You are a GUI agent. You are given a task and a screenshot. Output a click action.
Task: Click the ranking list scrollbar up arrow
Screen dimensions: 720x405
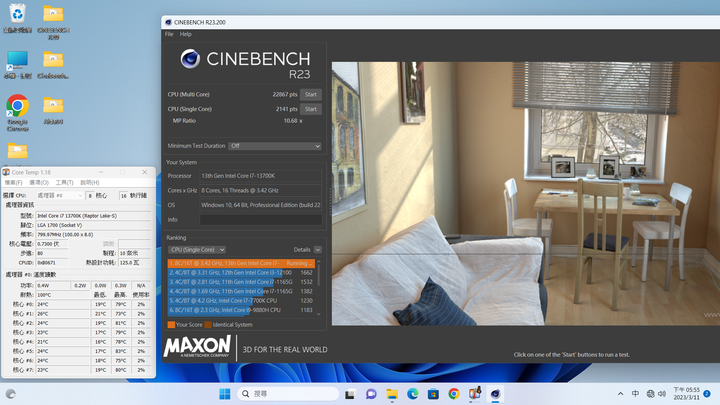click(x=319, y=262)
